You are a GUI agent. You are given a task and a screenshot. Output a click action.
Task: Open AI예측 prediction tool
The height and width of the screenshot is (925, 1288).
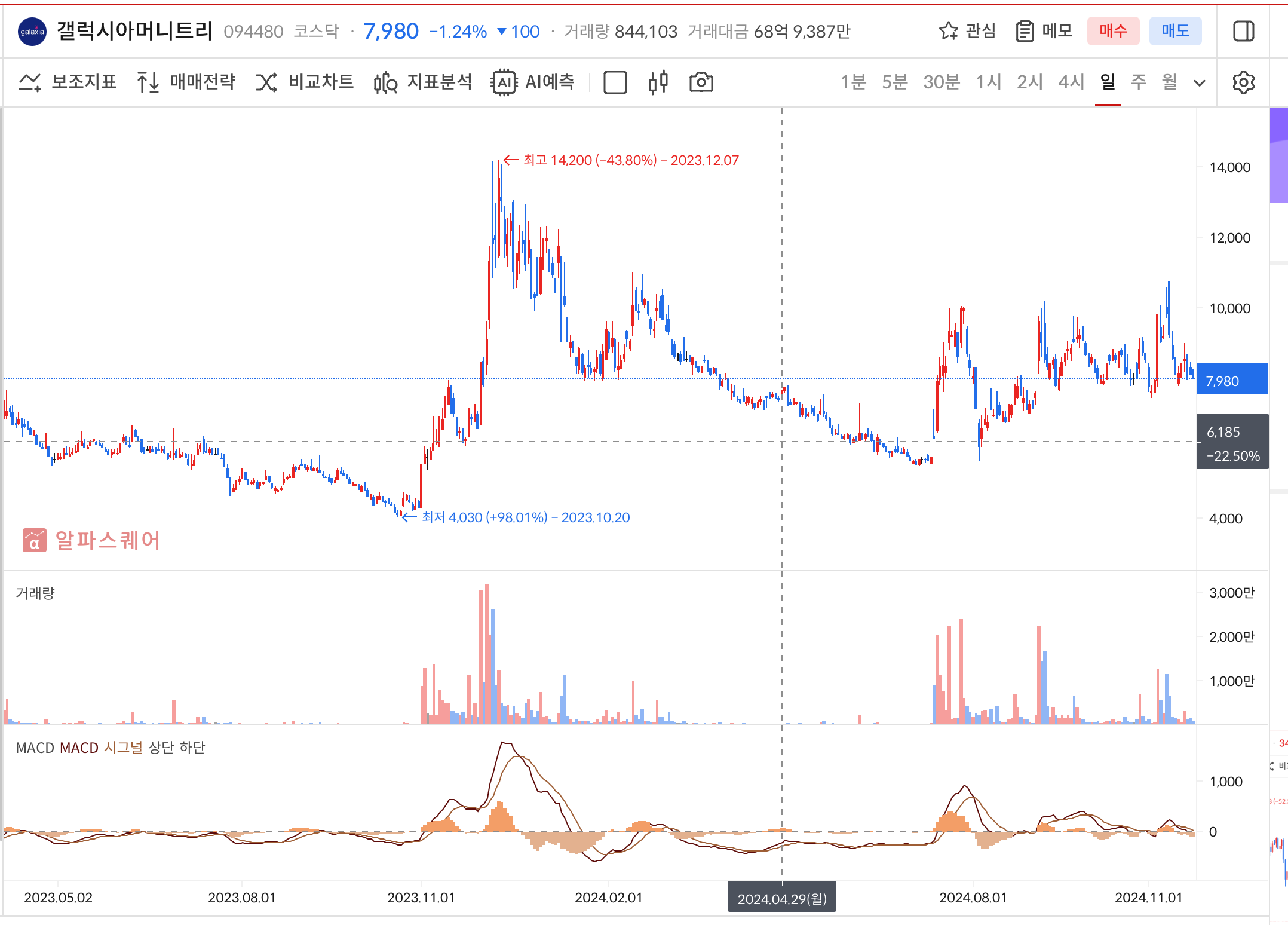point(533,82)
